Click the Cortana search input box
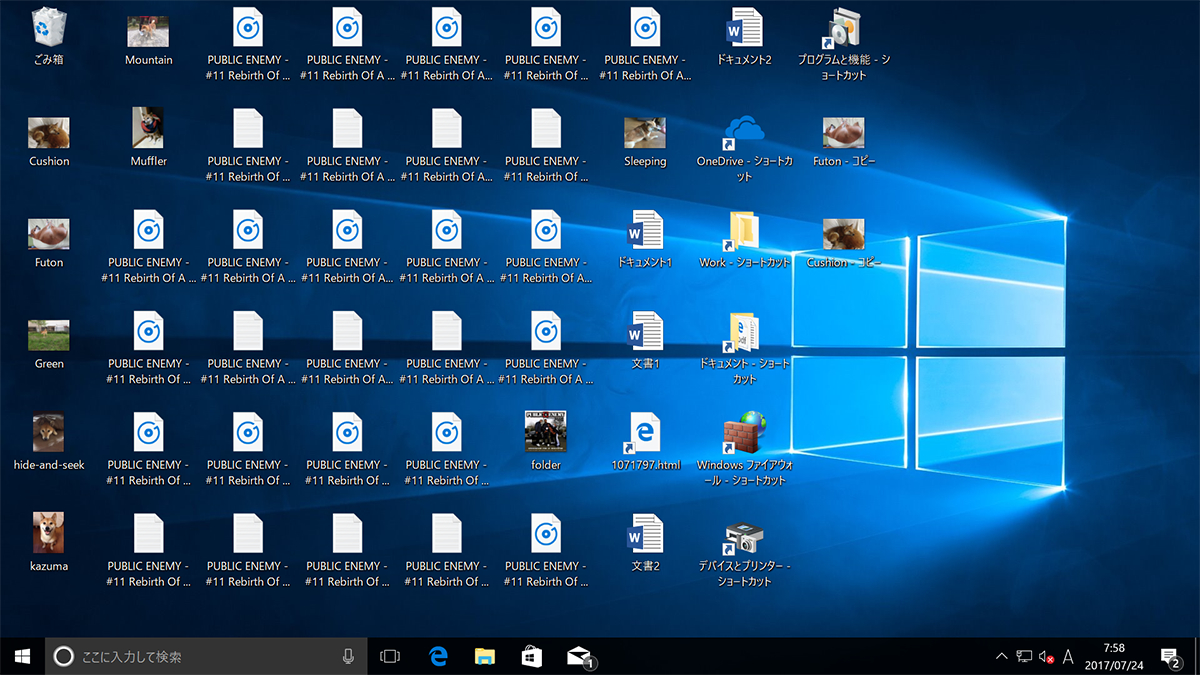The width and height of the screenshot is (1200, 675). click(x=200, y=656)
